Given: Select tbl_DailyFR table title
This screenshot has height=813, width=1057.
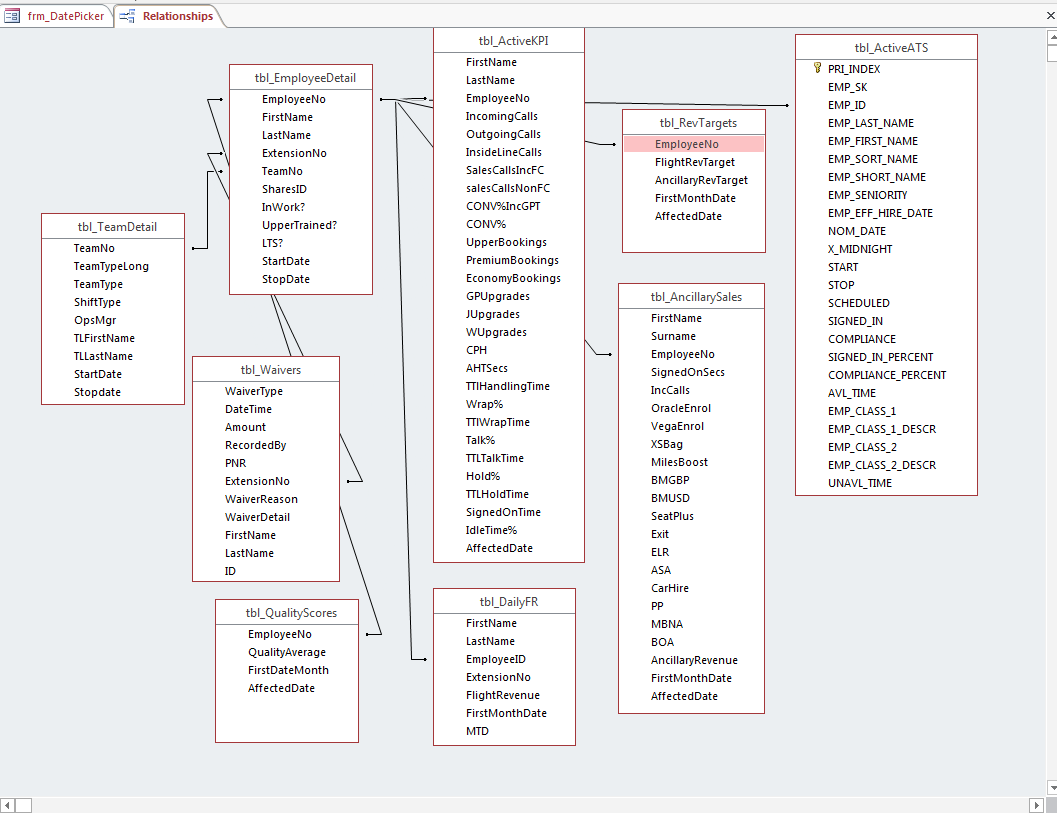Looking at the screenshot, I should click(x=508, y=602).
